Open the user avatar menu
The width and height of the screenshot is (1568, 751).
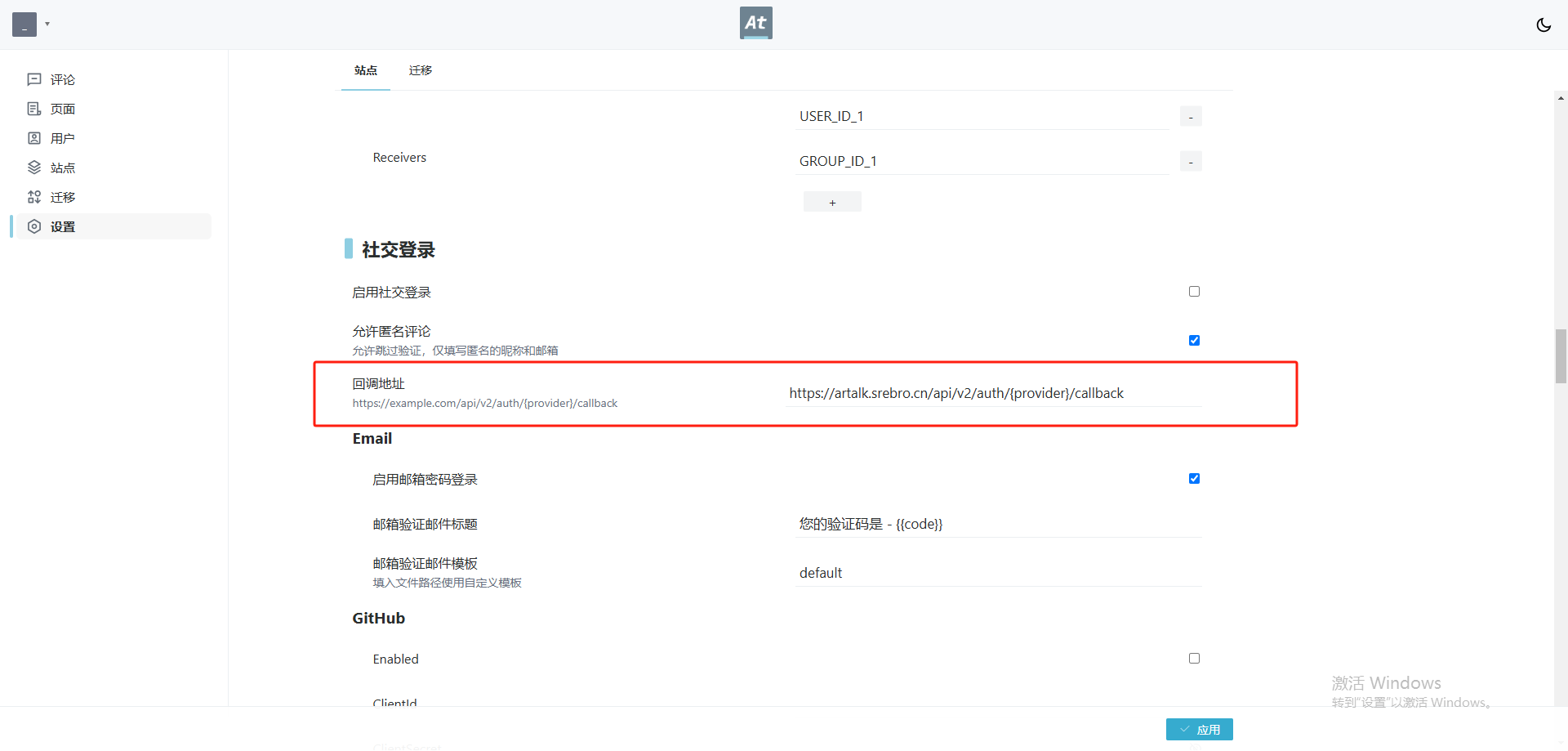[24, 25]
